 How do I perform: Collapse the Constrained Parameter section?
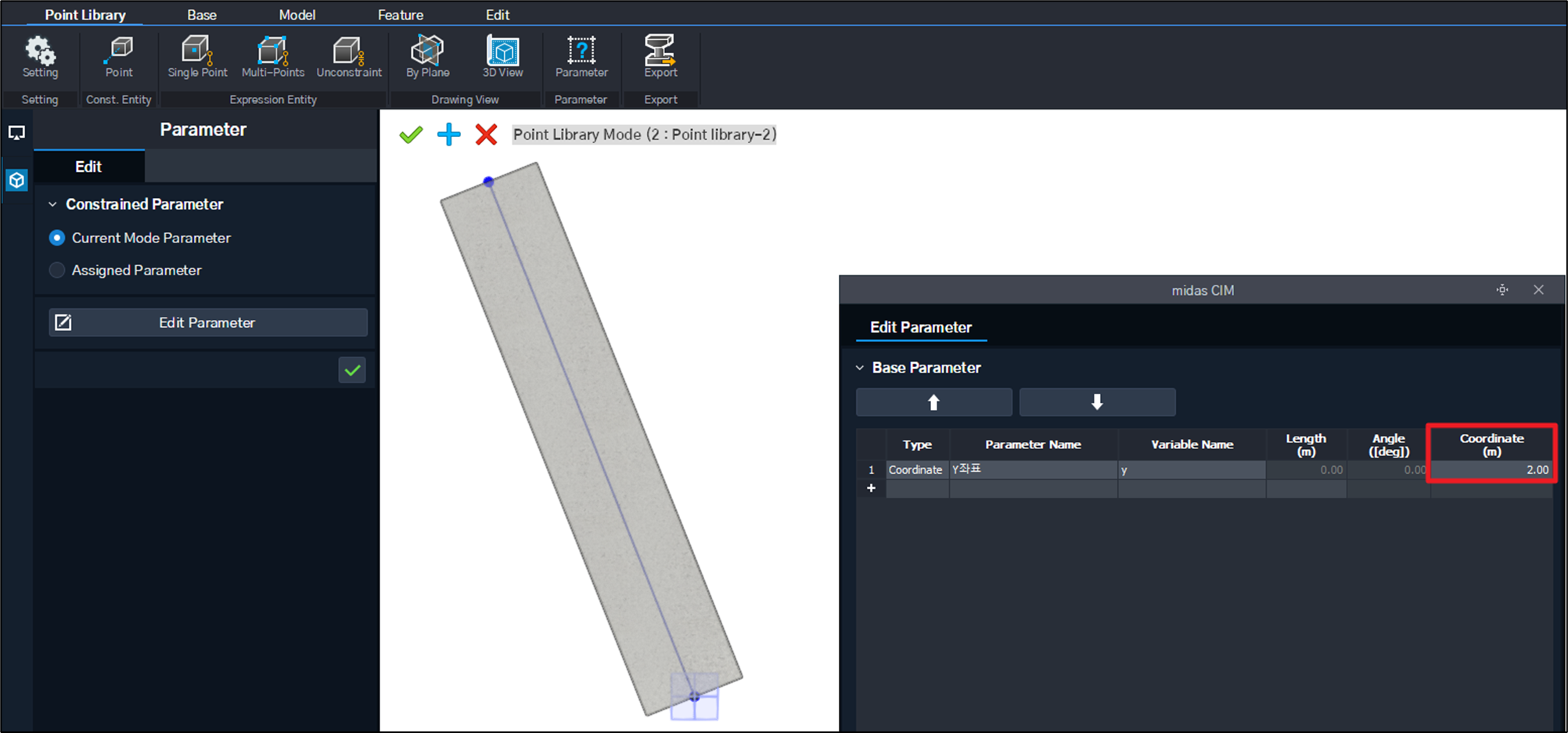(52, 204)
